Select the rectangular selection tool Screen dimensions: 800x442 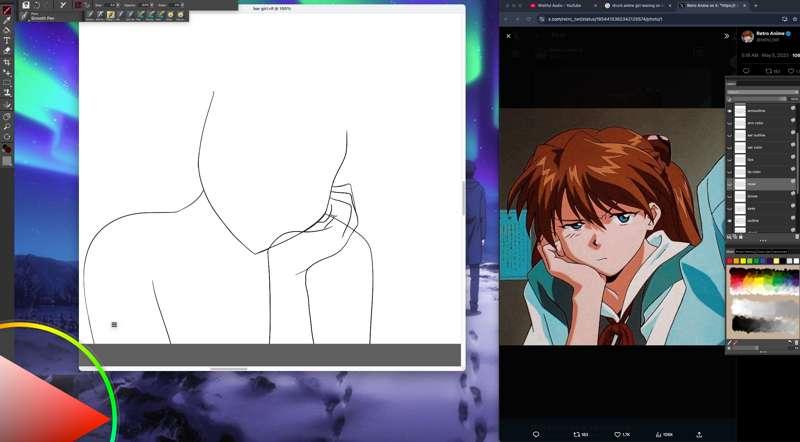point(7,83)
